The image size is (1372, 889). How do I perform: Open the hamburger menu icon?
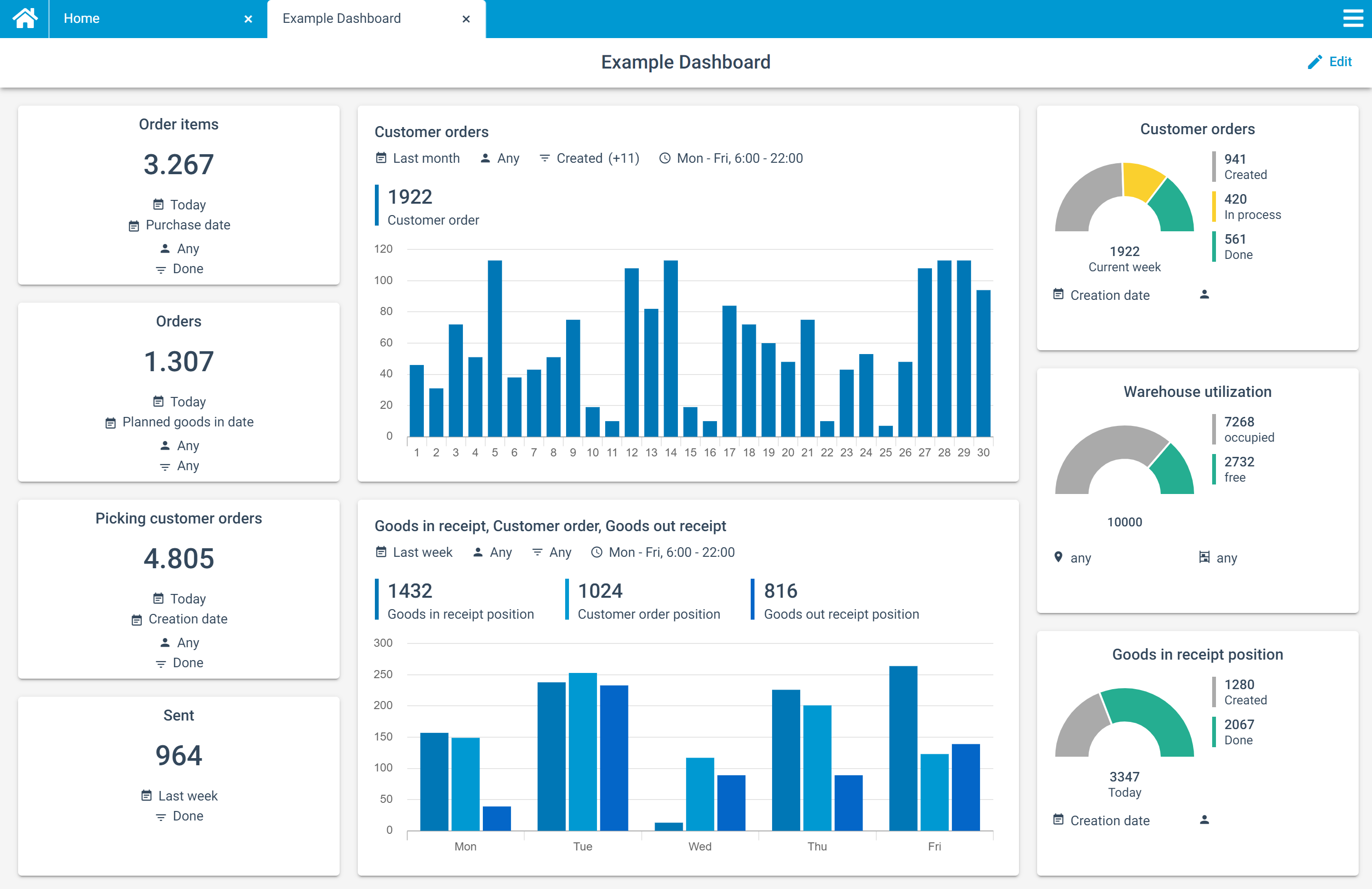click(x=1352, y=19)
